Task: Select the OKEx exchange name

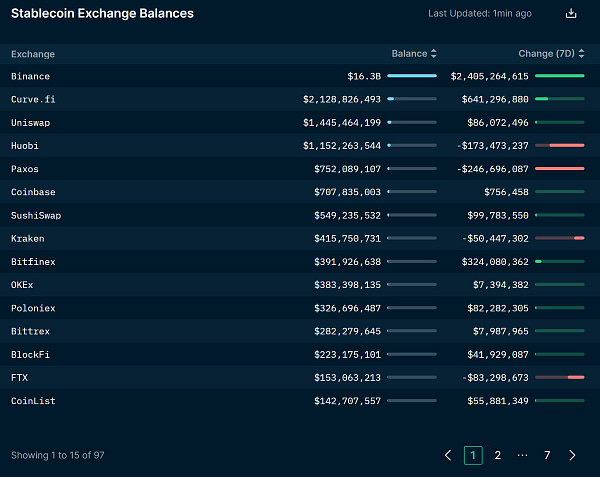Action: point(22,285)
